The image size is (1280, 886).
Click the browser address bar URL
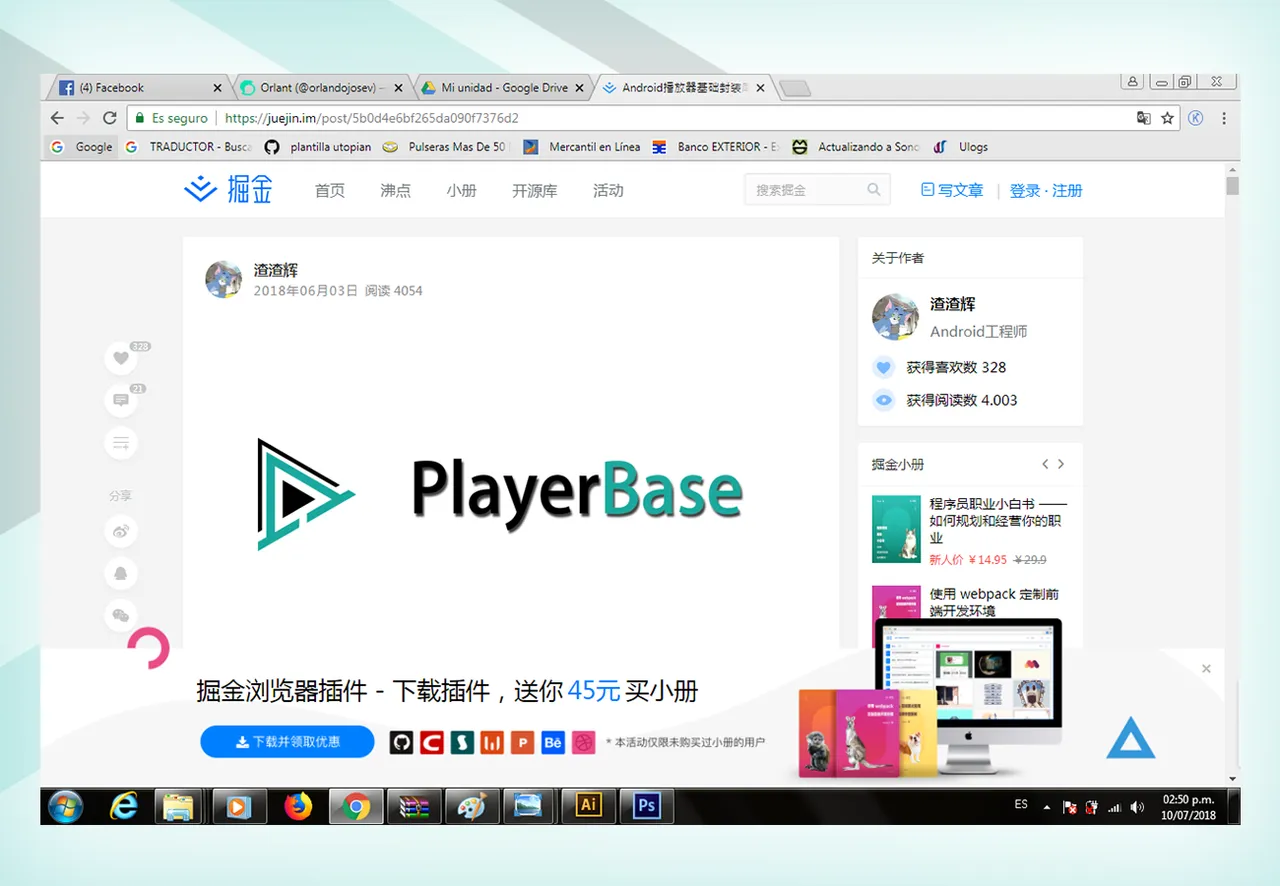372,118
